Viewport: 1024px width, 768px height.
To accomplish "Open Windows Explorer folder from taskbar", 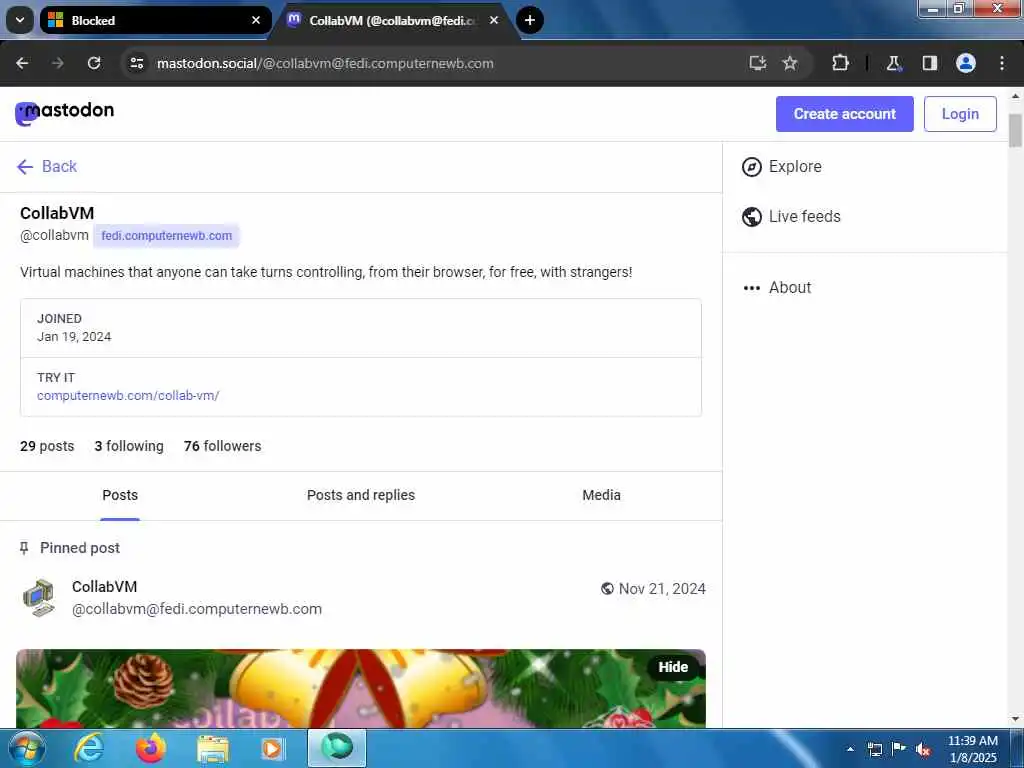I will click(x=213, y=748).
